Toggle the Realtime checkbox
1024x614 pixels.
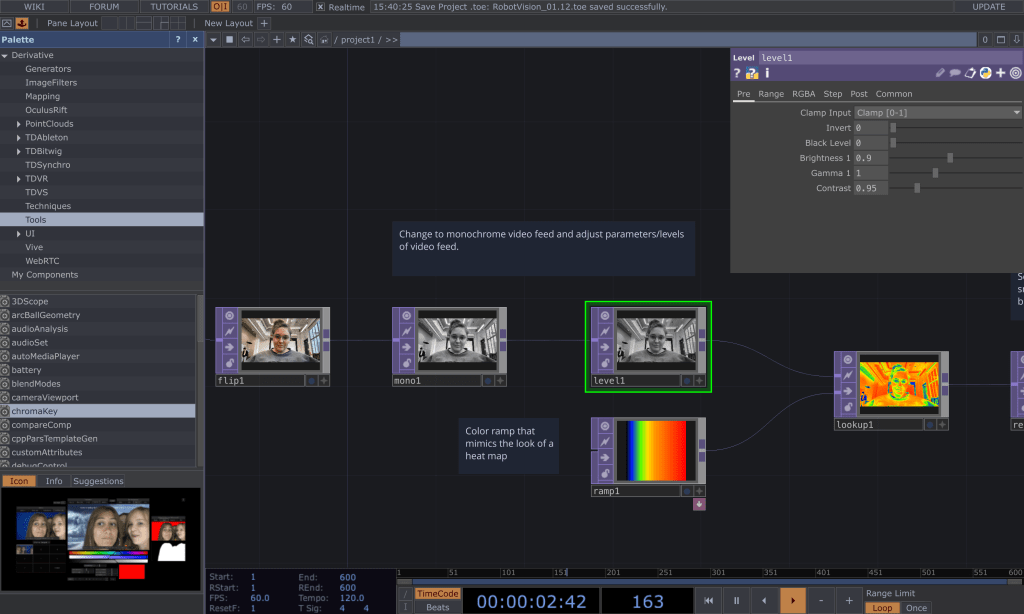[x=320, y=7]
